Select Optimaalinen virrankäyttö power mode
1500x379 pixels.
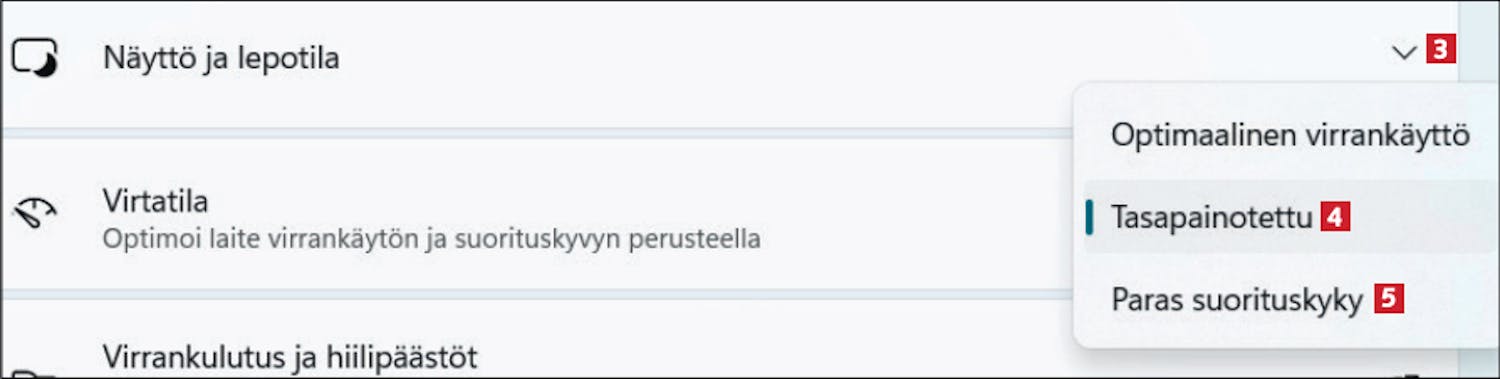click(x=1290, y=136)
